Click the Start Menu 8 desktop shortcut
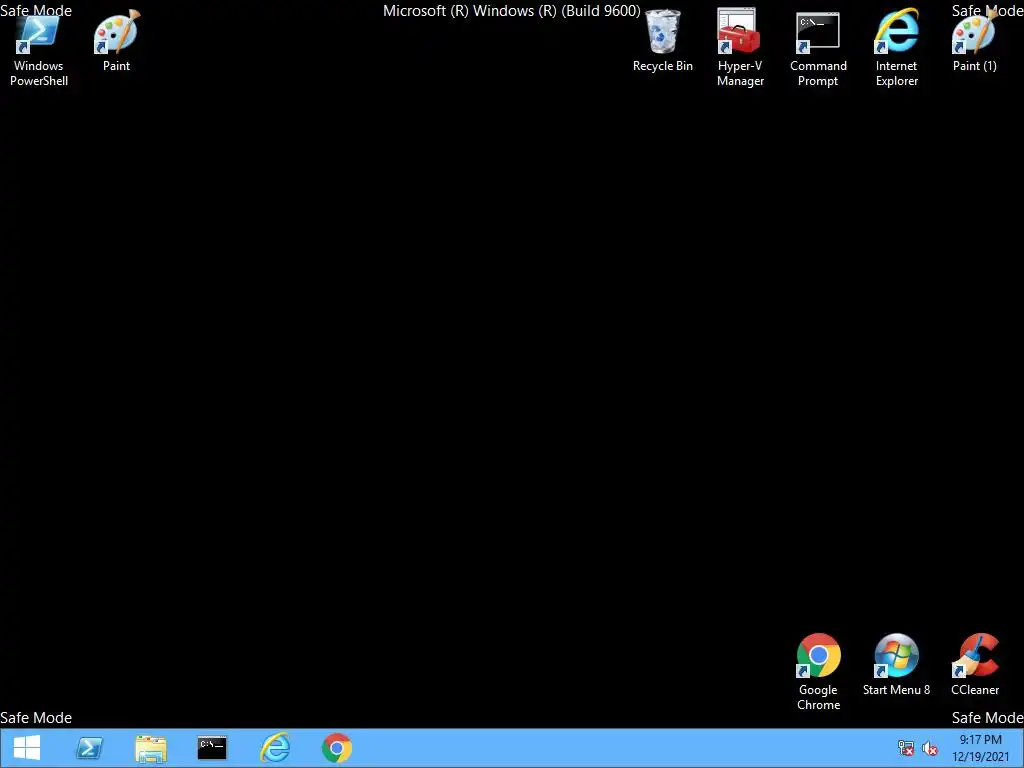The height and width of the screenshot is (768, 1024). click(x=896, y=665)
